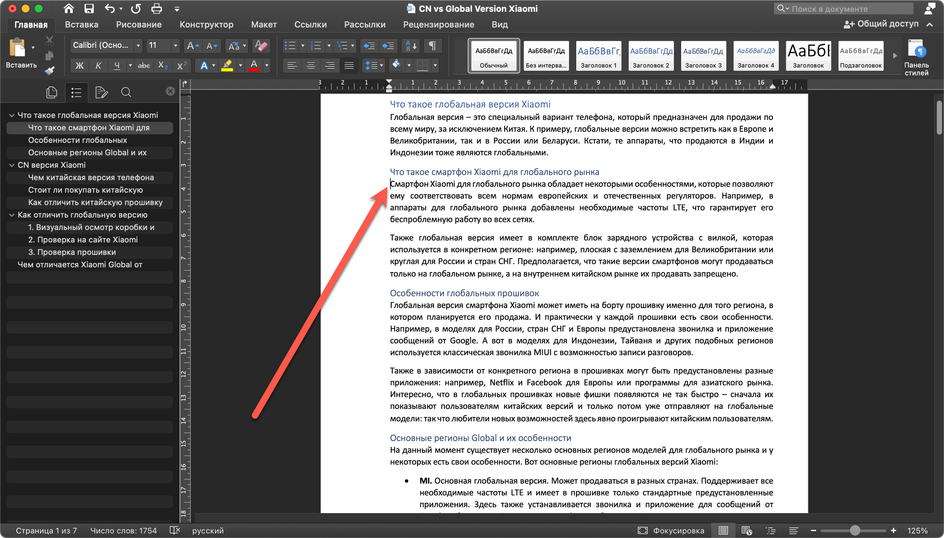Click the Home icon in title bar
This screenshot has height=538, width=944.
click(x=69, y=8)
